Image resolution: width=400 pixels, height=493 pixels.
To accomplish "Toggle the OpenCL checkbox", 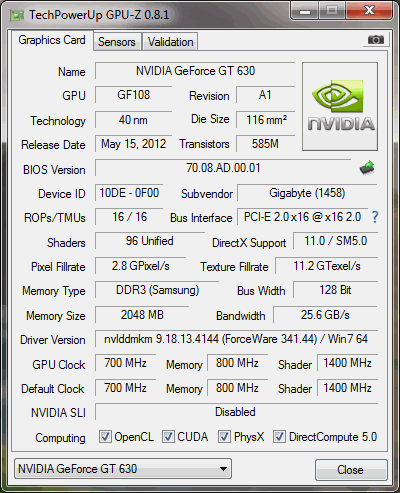I will click(105, 436).
